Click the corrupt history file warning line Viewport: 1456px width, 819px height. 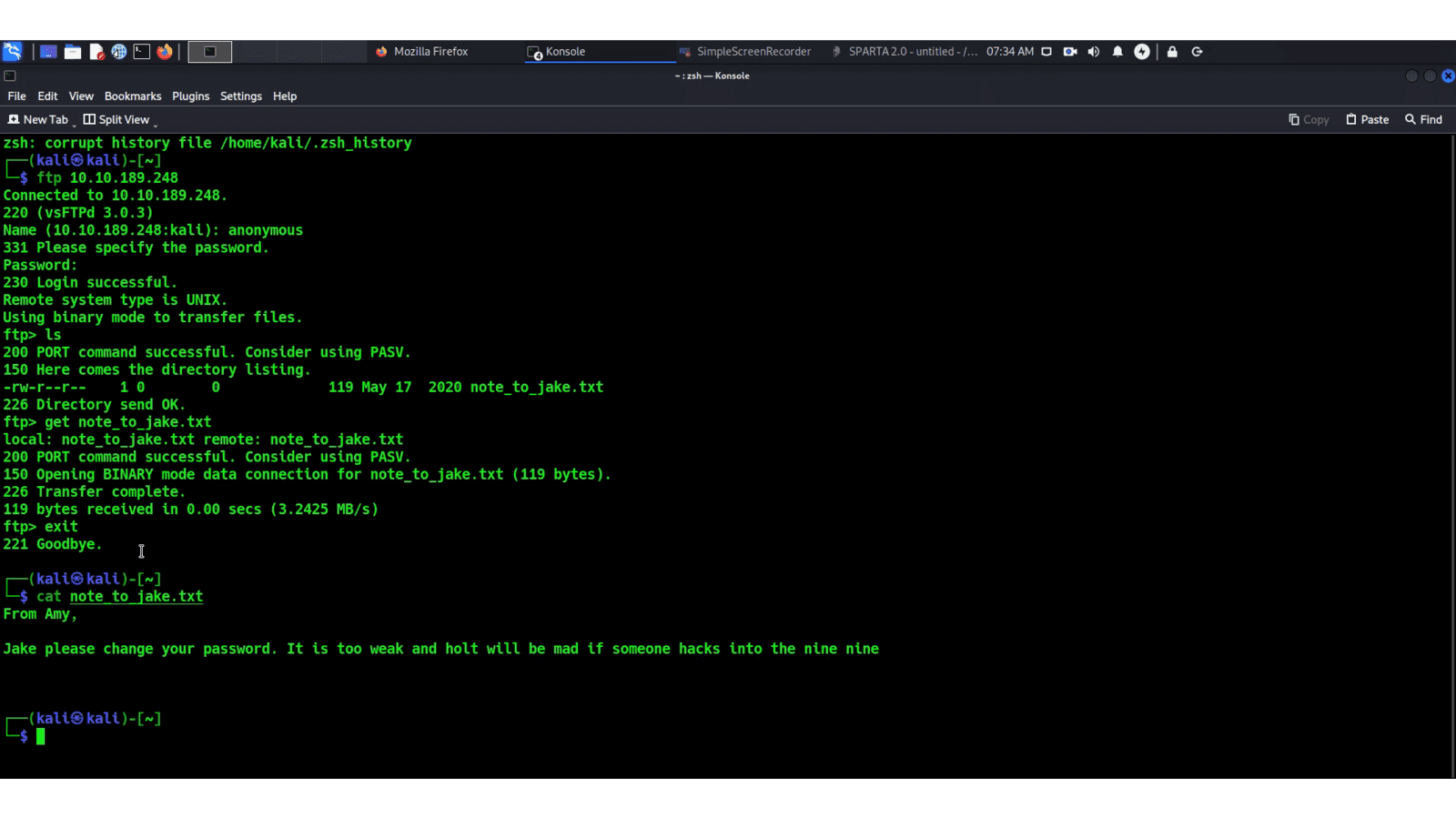(x=207, y=143)
